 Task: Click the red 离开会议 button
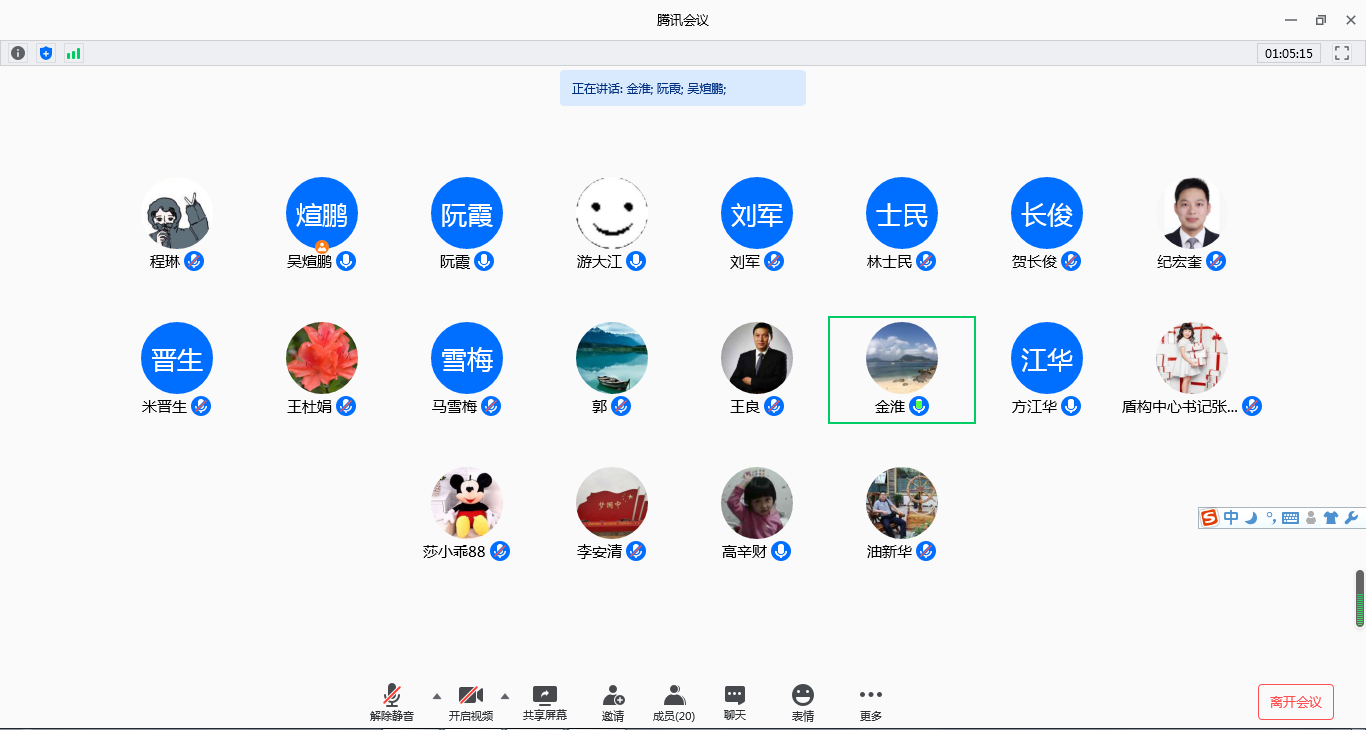(1296, 702)
